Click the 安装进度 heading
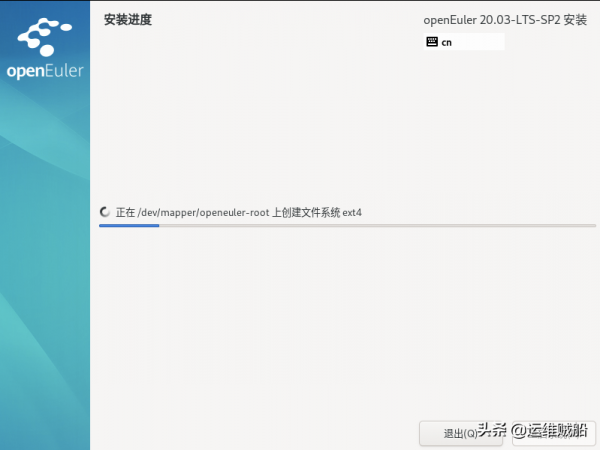 pos(128,20)
